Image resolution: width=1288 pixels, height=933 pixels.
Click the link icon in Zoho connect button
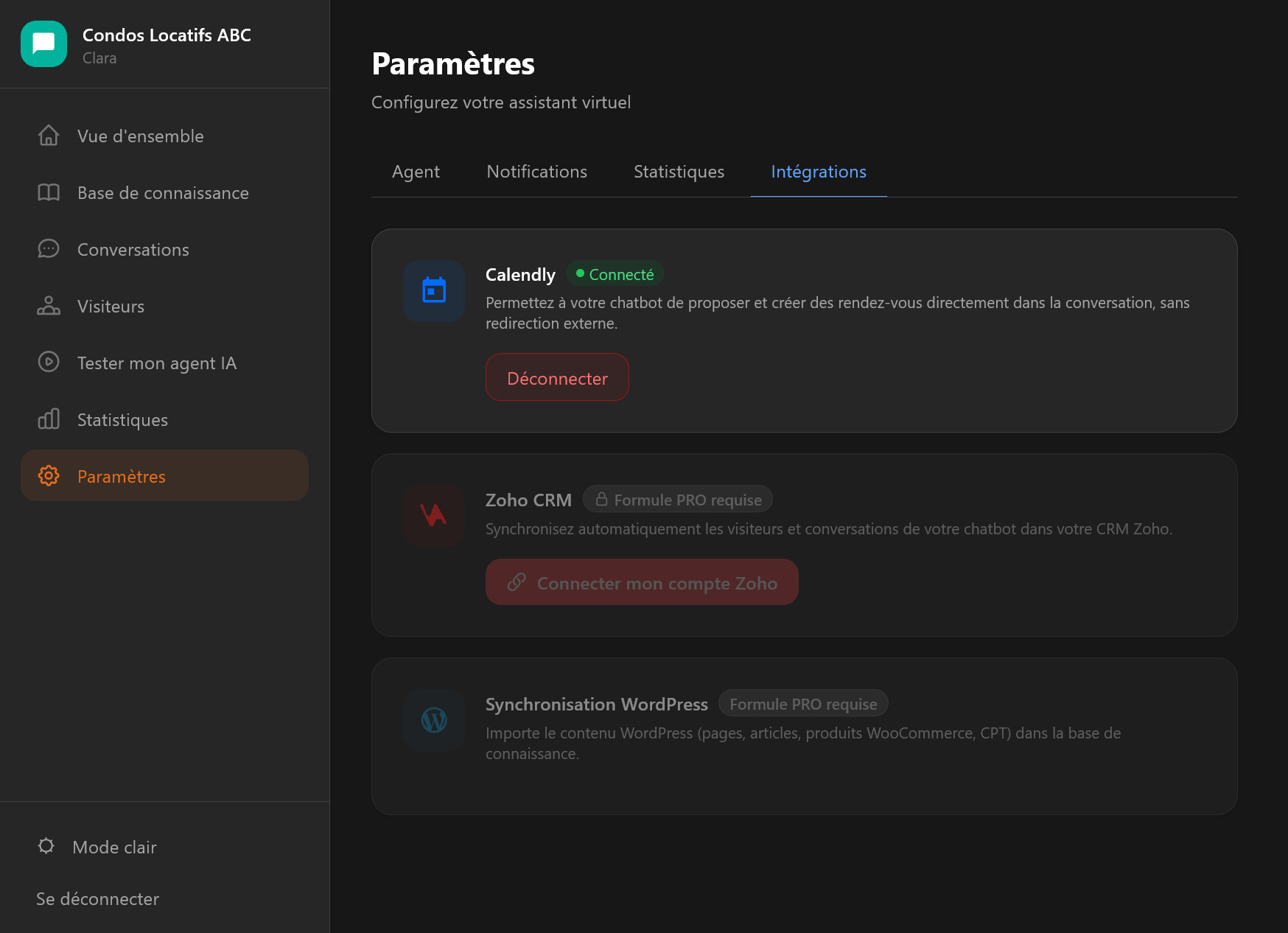tap(517, 582)
